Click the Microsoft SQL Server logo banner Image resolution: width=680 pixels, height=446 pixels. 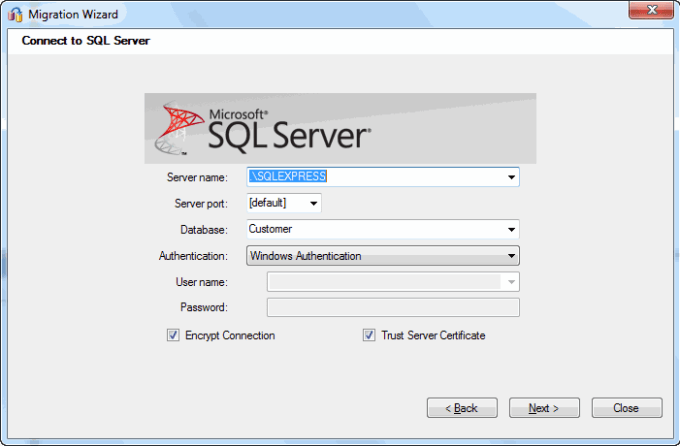click(x=340, y=128)
